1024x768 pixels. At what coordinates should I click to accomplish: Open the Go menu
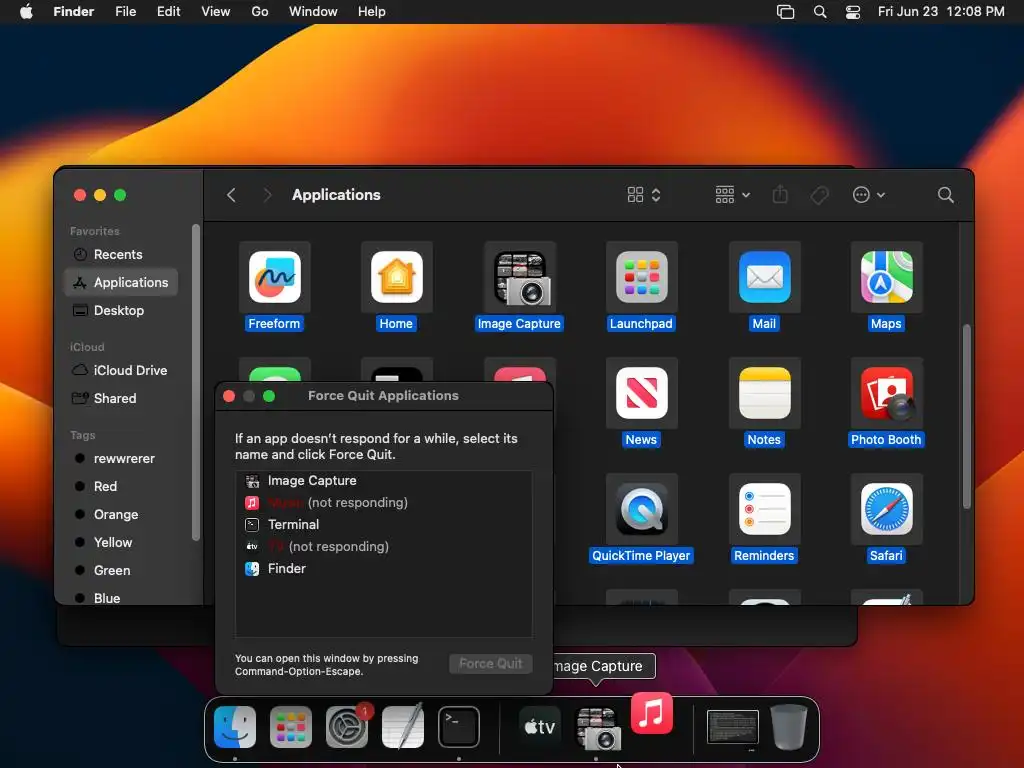[x=260, y=12]
